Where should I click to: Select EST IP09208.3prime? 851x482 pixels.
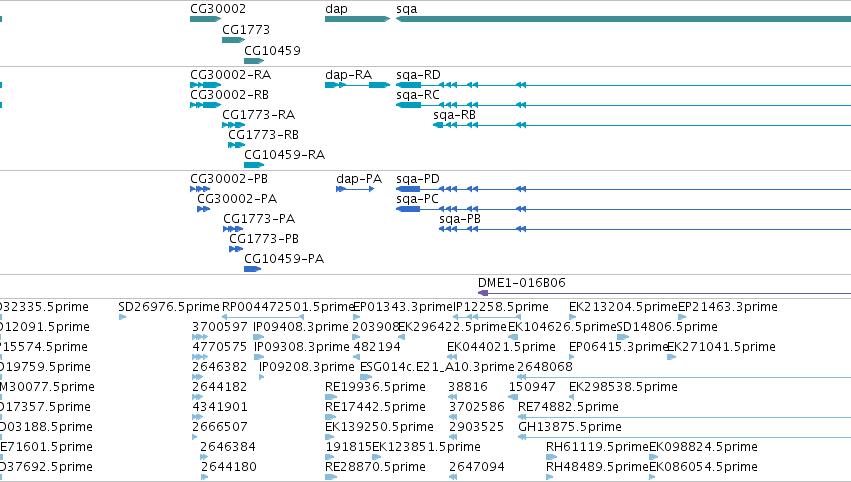pyautogui.click(x=307, y=367)
